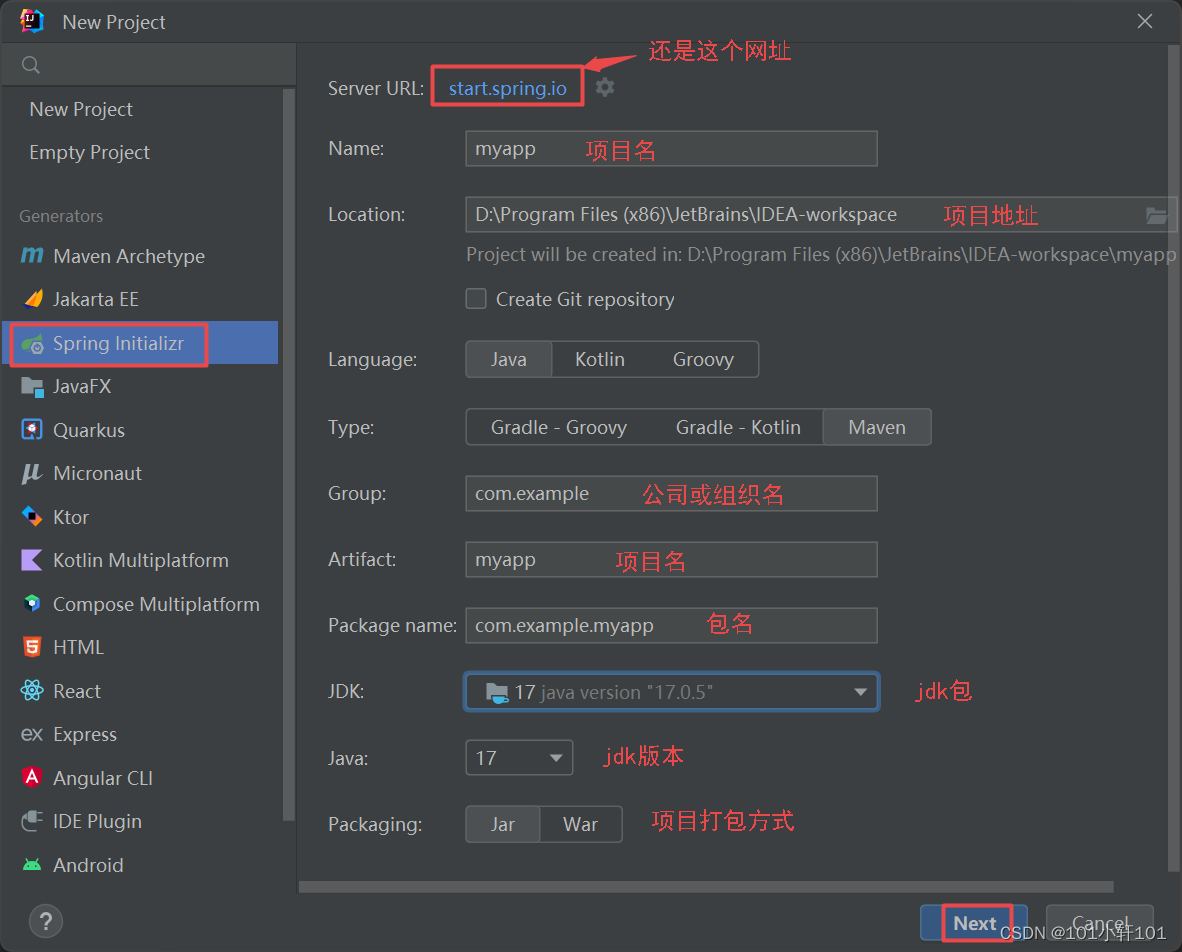The width and height of the screenshot is (1182, 952).
Task: Click the Next button
Action: (x=974, y=923)
